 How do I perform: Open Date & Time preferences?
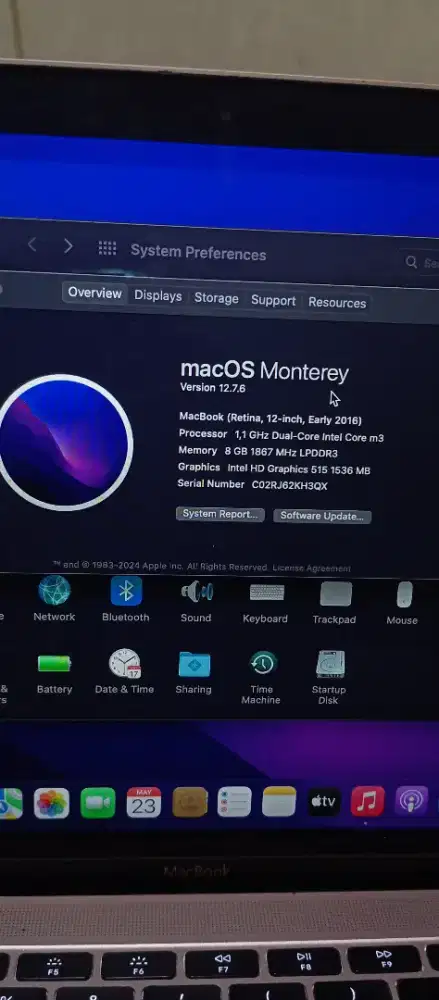tap(124, 672)
